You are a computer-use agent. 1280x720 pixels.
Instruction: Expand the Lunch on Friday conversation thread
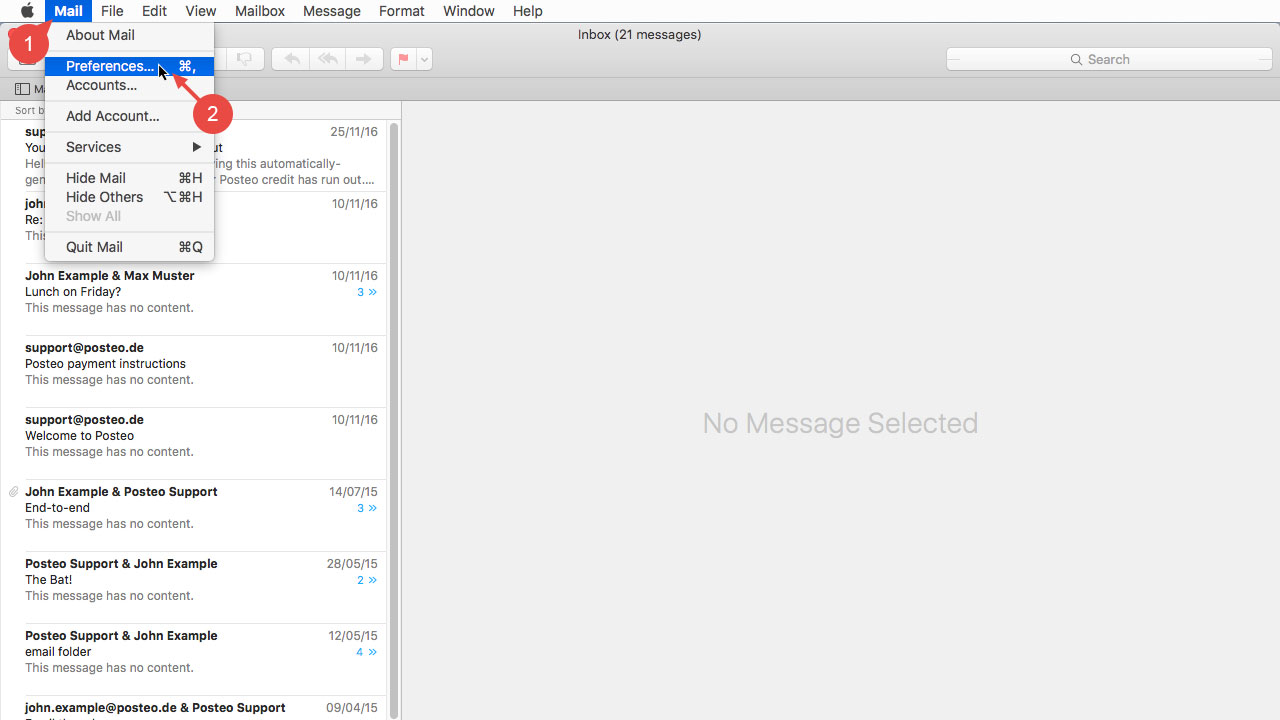point(366,291)
